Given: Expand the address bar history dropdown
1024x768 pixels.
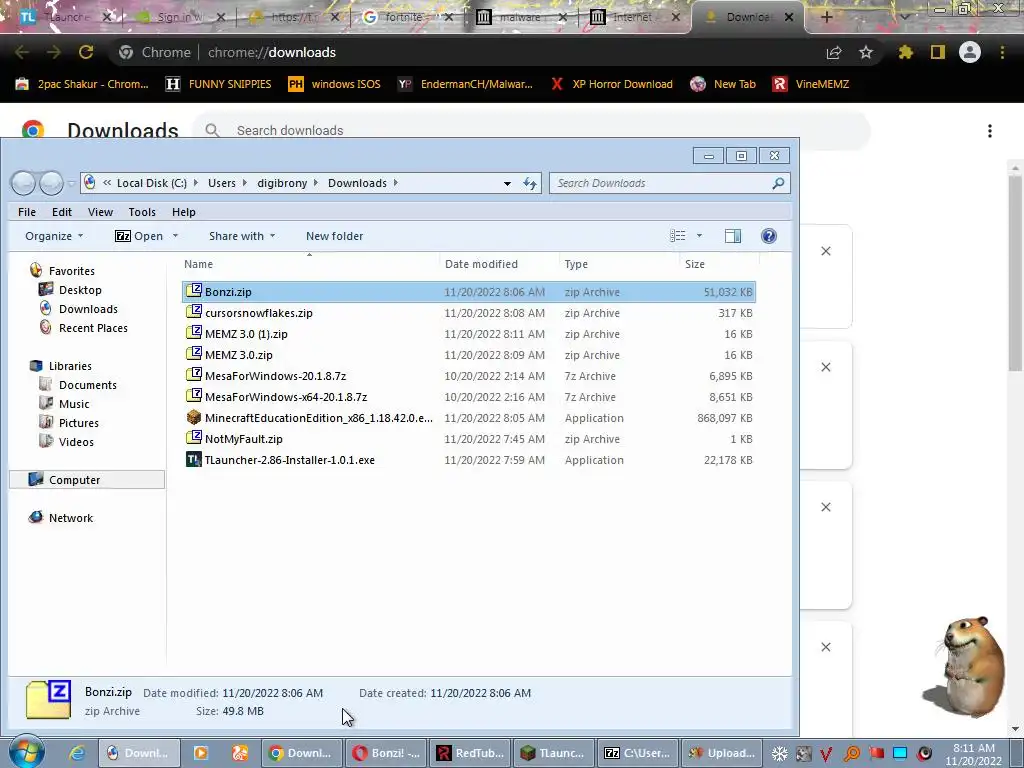Looking at the screenshot, I should 507,184.
